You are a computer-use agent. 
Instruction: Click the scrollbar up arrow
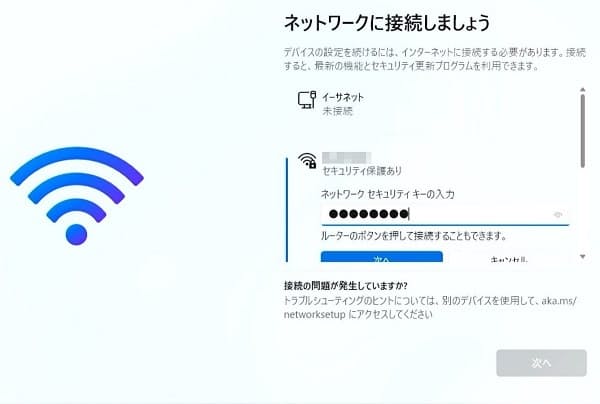[x=582, y=90]
